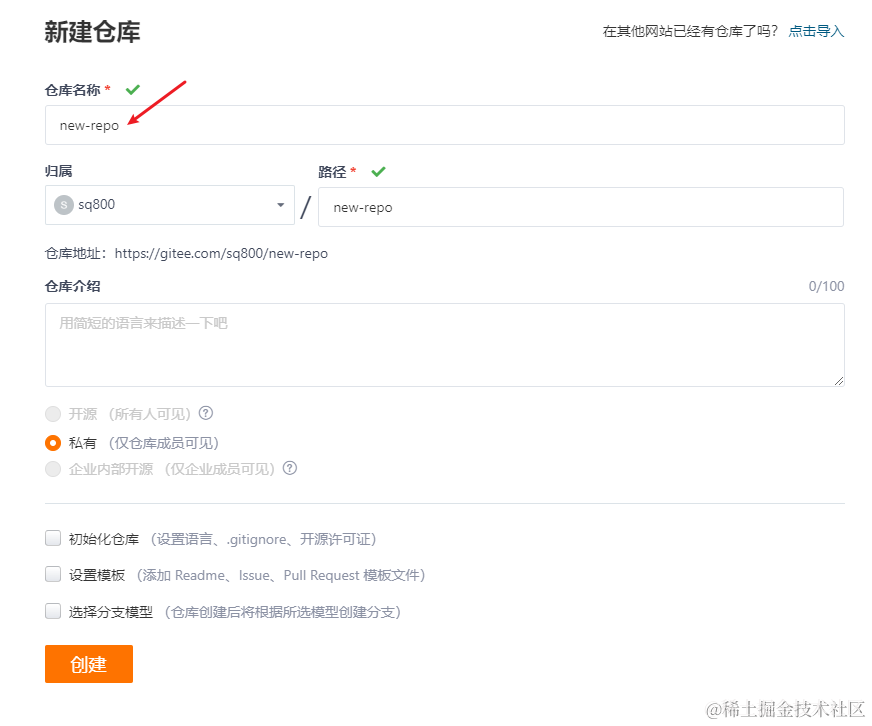The width and height of the screenshot is (872, 726).
Task: Click help icon next to 企业内部开源 option
Action: (290, 468)
